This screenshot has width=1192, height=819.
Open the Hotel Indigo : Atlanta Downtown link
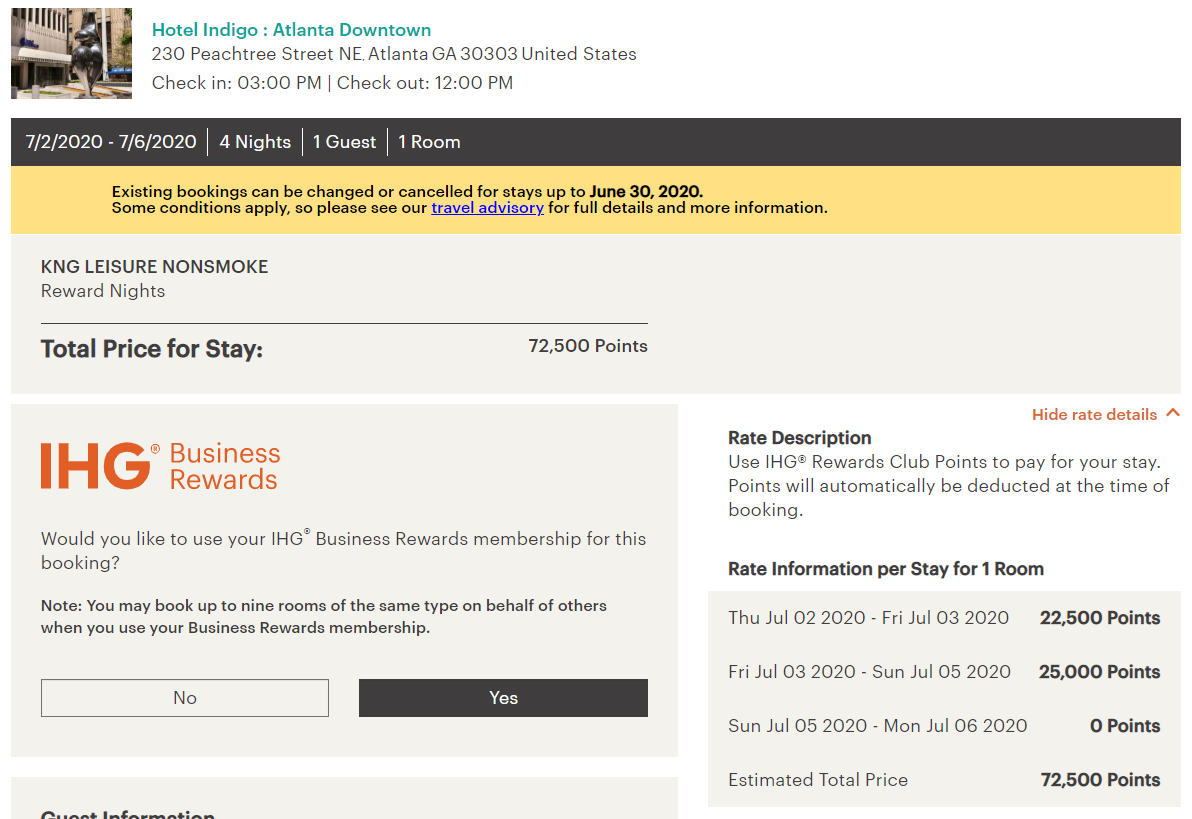tap(291, 30)
